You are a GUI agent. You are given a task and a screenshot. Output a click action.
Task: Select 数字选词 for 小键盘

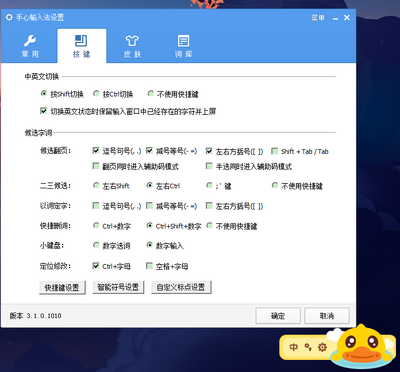click(96, 246)
